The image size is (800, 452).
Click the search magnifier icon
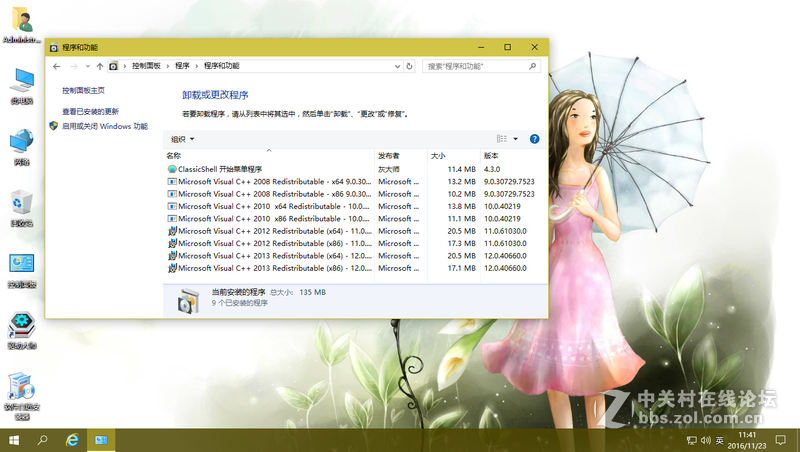tap(533, 66)
